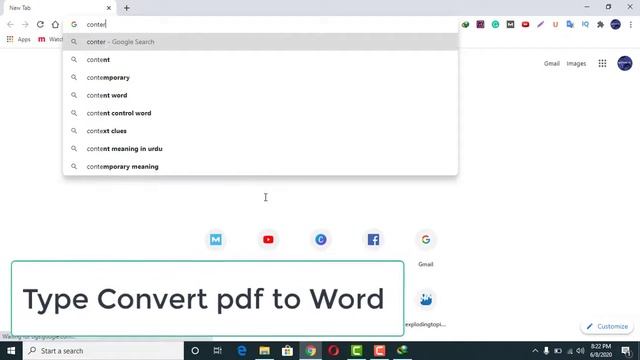640x360 pixels.
Task: Open the blue C shortcut tile
Action: pyautogui.click(x=321, y=240)
